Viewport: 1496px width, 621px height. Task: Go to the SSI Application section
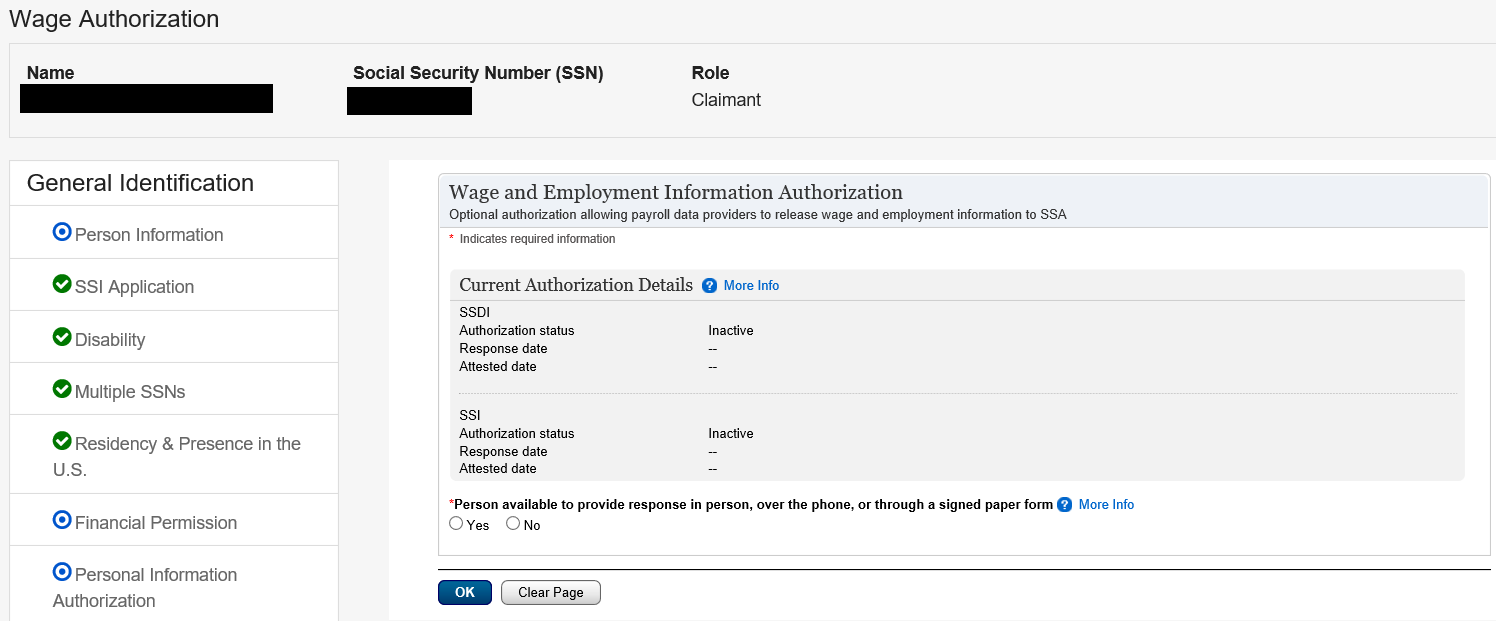pos(134,287)
